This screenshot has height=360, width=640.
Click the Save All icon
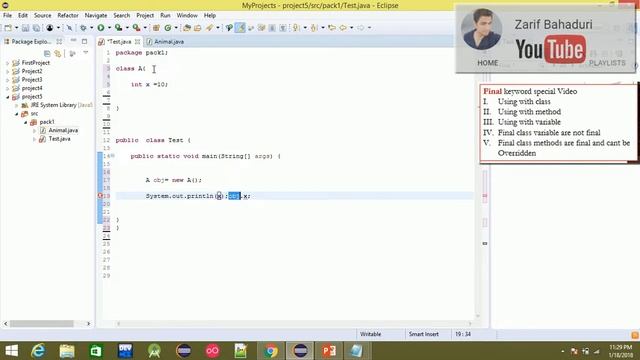pyautogui.click(x=36, y=28)
